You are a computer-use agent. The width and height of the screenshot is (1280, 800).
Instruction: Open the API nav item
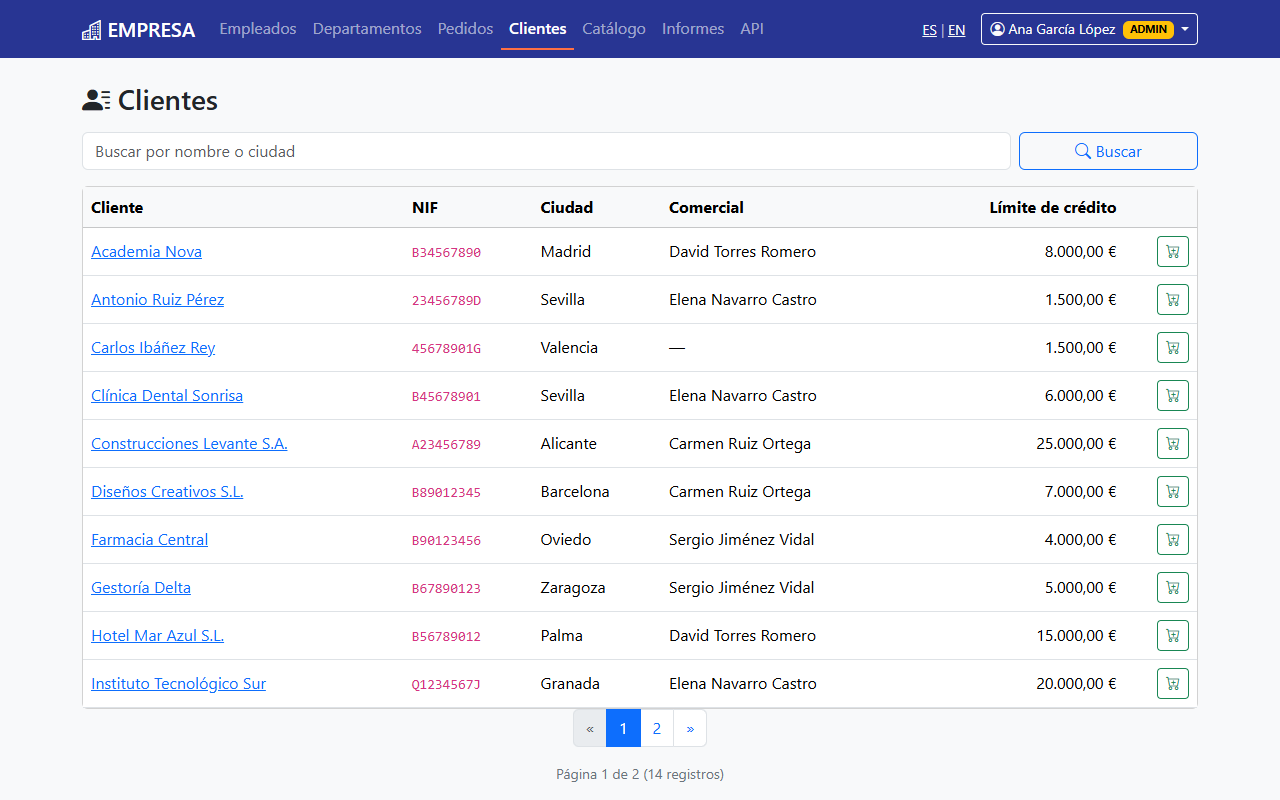[x=752, y=29]
